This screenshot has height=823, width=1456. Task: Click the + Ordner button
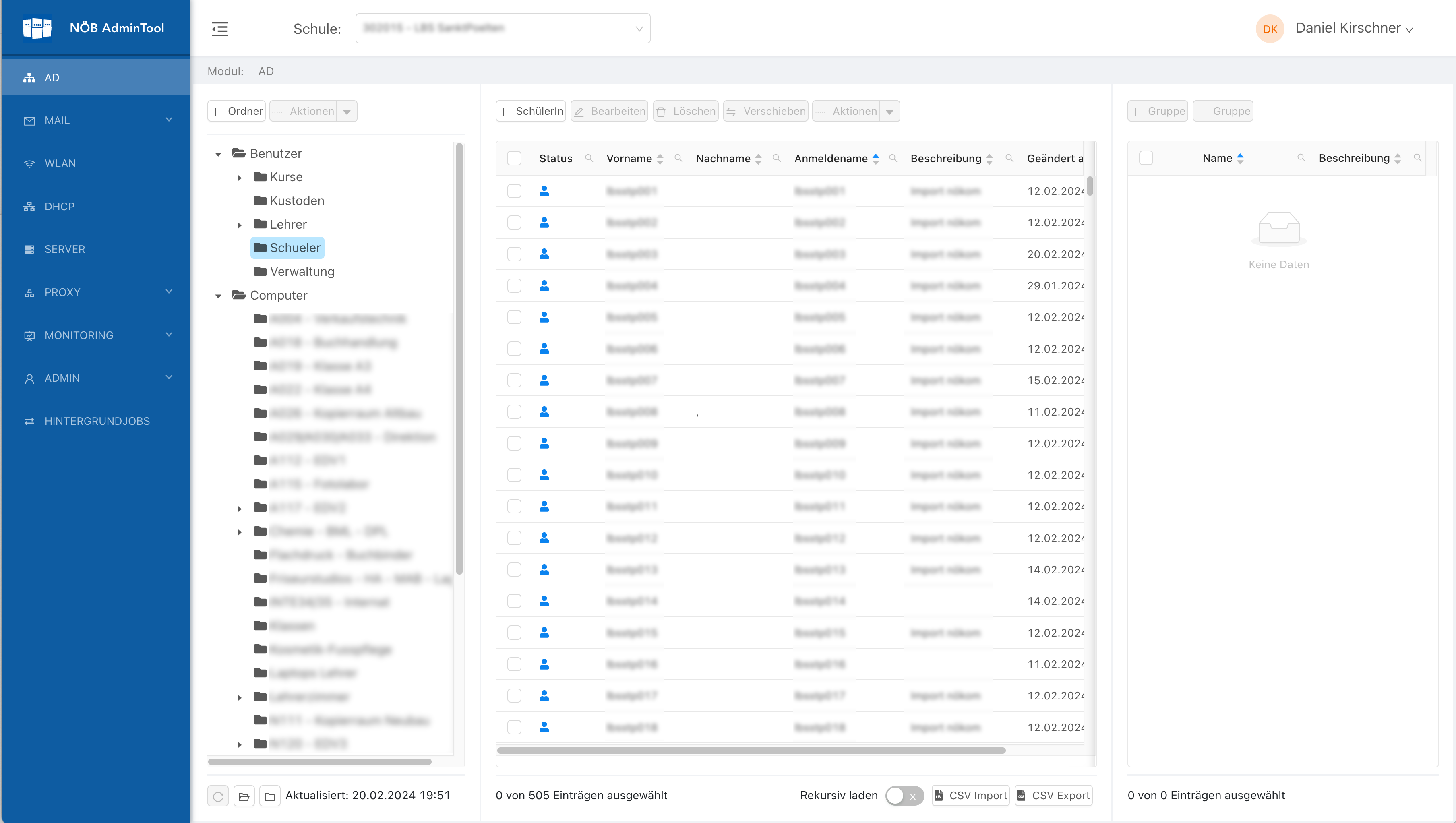(236, 112)
